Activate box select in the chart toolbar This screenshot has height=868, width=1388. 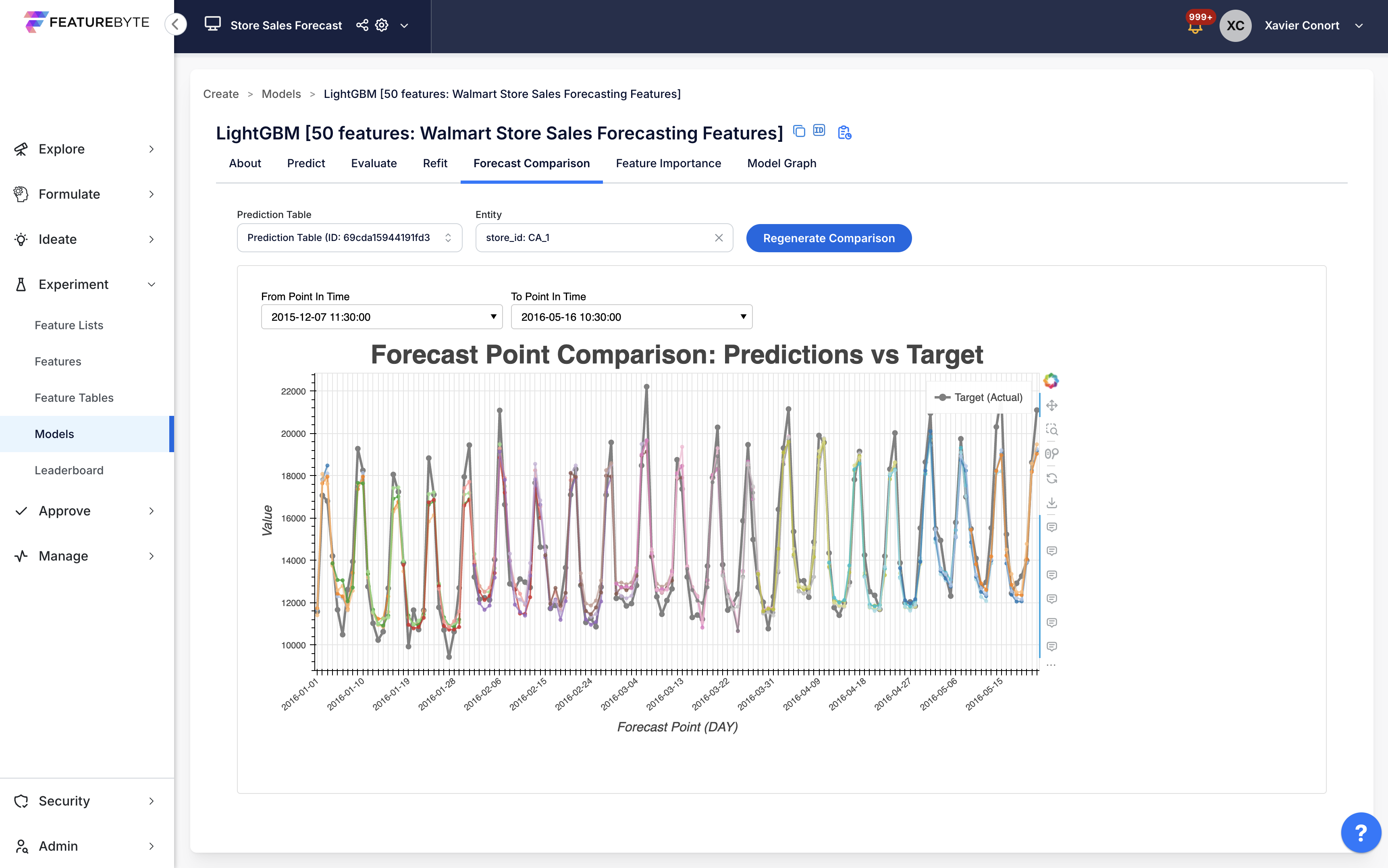coord(1051,430)
